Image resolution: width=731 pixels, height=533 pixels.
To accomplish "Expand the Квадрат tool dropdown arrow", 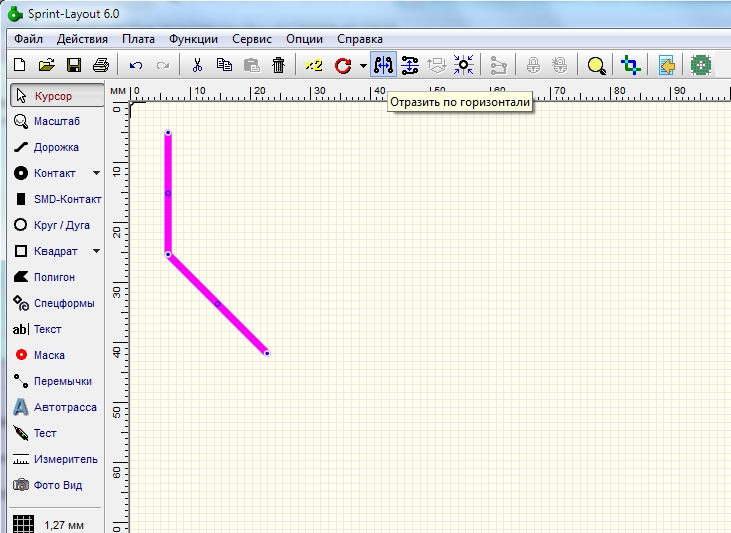I will tap(97, 251).
